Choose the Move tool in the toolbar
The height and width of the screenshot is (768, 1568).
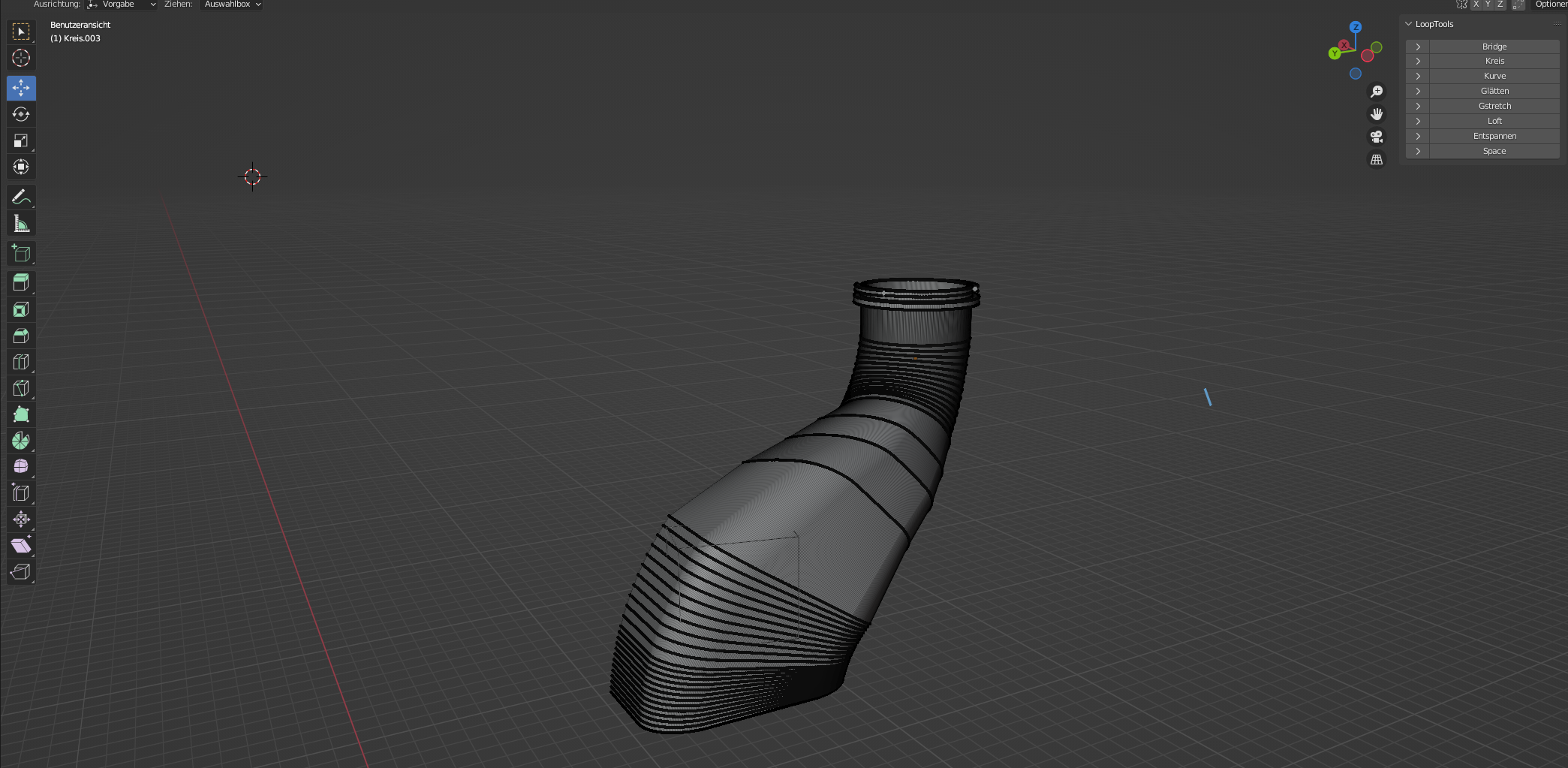[21, 88]
